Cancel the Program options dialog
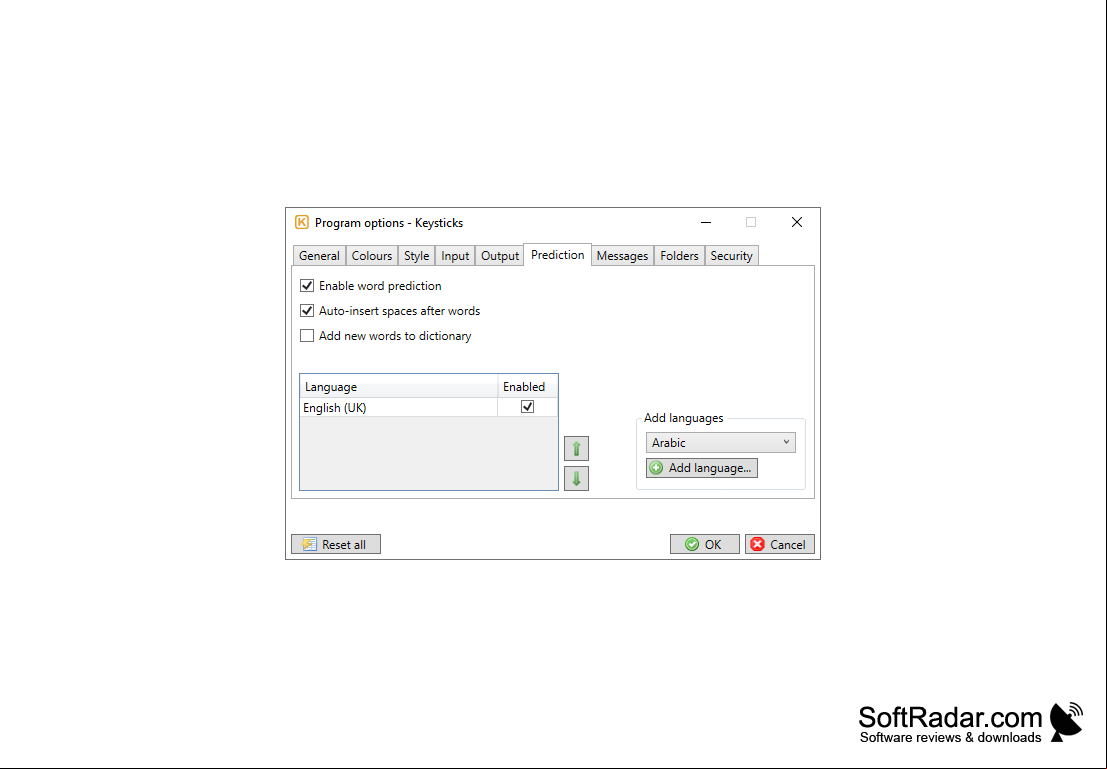 tap(779, 544)
